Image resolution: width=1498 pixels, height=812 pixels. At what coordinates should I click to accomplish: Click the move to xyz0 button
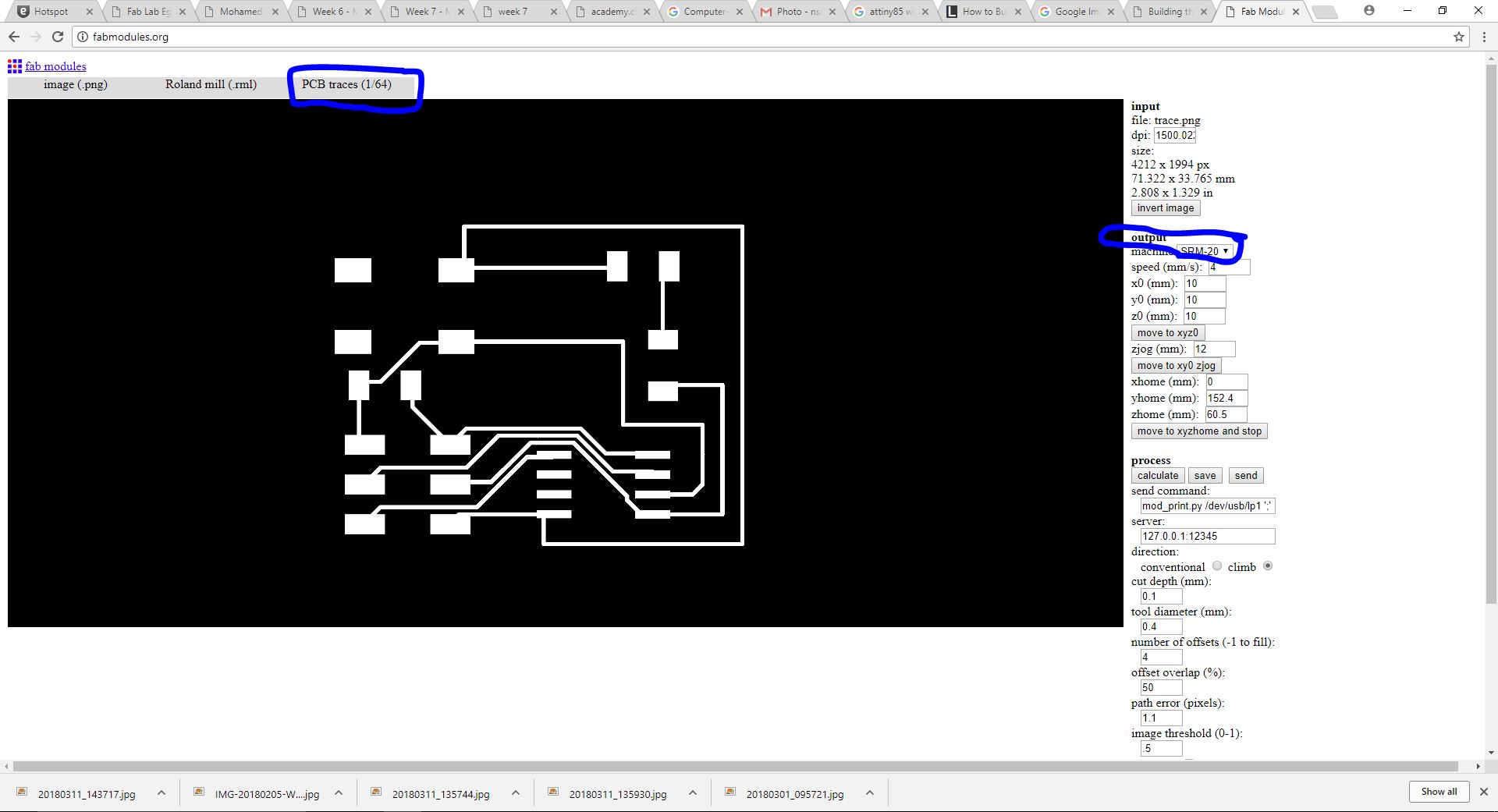pyautogui.click(x=1167, y=333)
